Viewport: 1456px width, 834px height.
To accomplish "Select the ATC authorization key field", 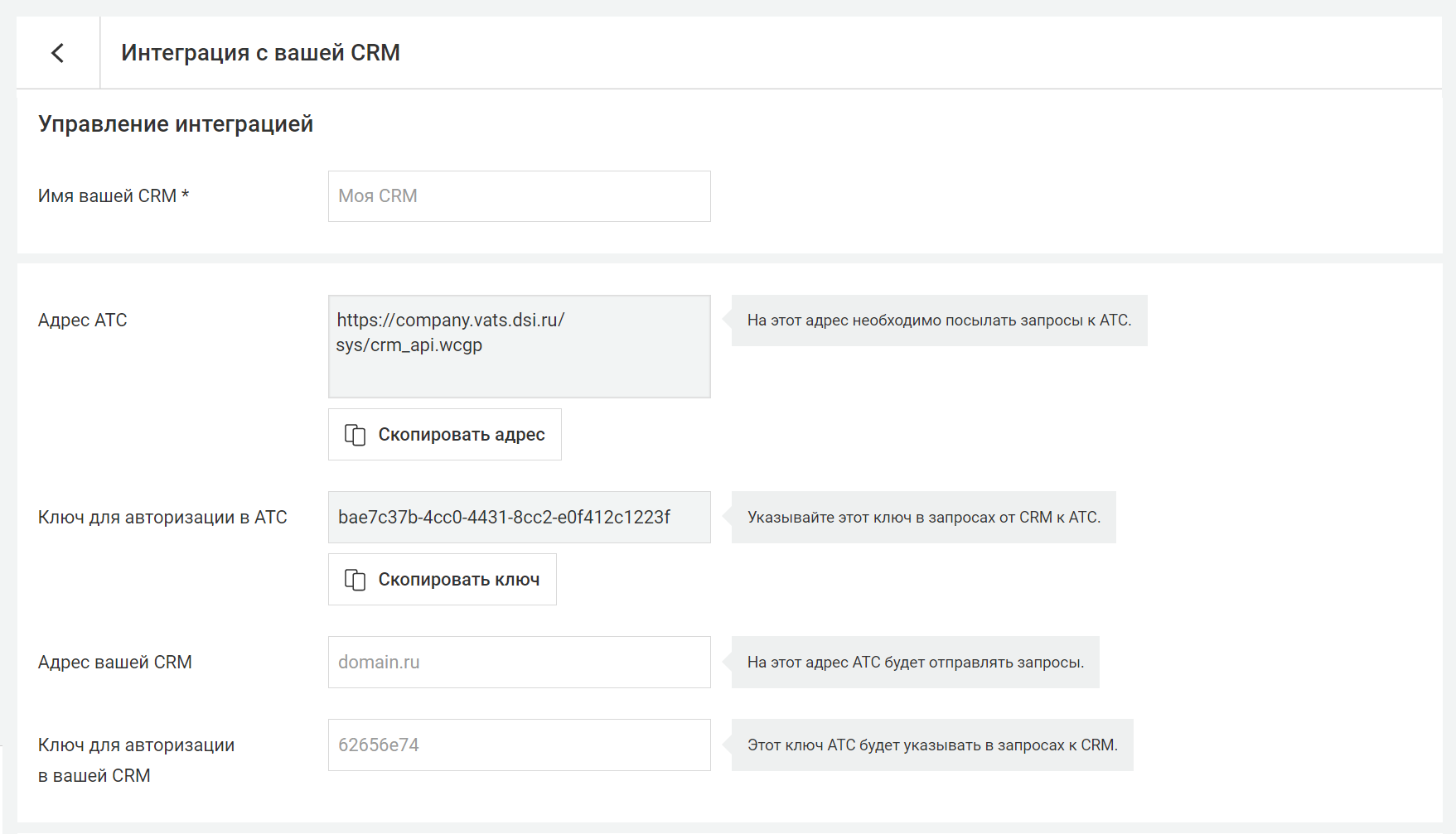I will [519, 518].
